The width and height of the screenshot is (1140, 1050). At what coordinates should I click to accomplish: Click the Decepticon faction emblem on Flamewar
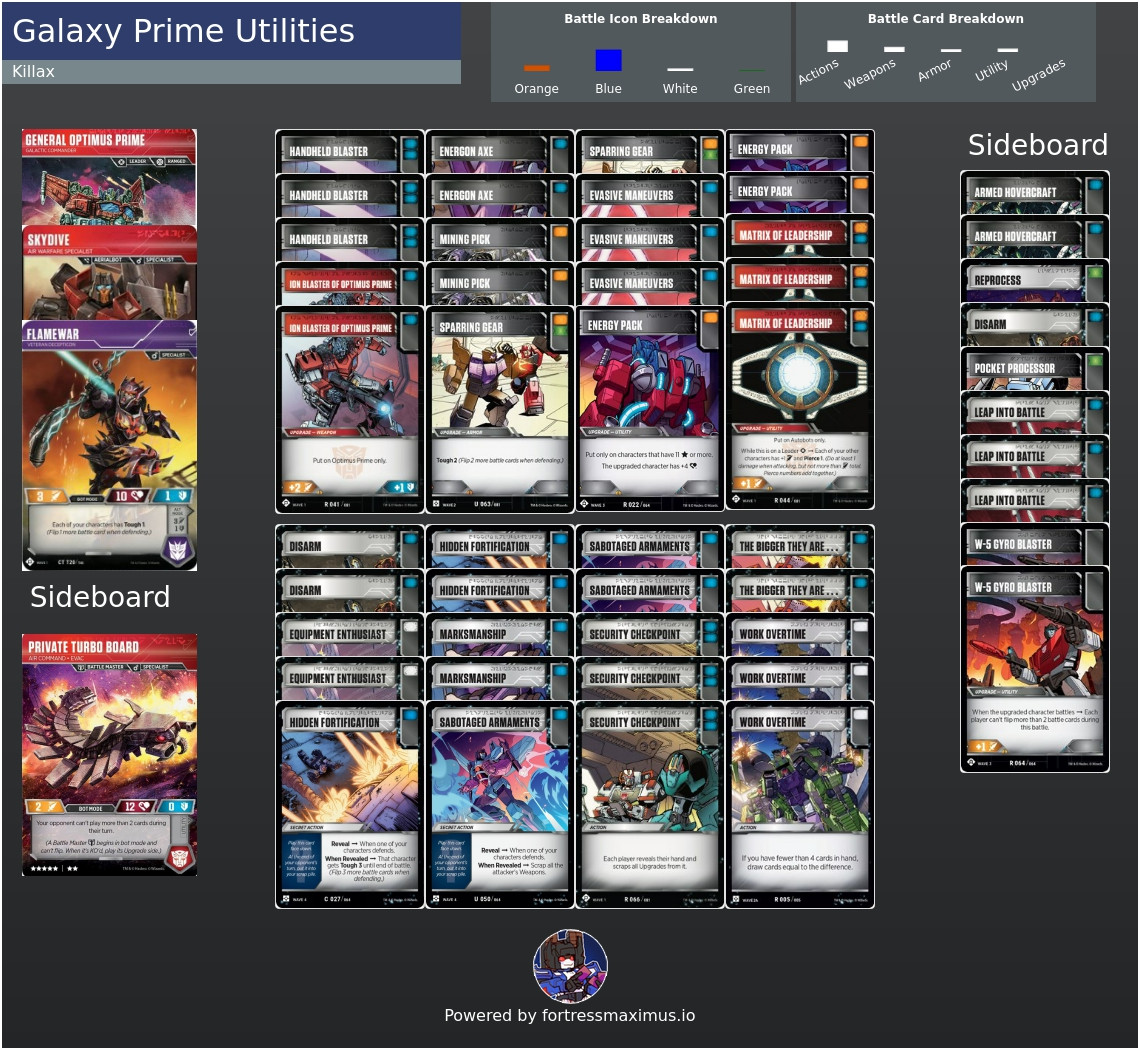tap(177, 550)
